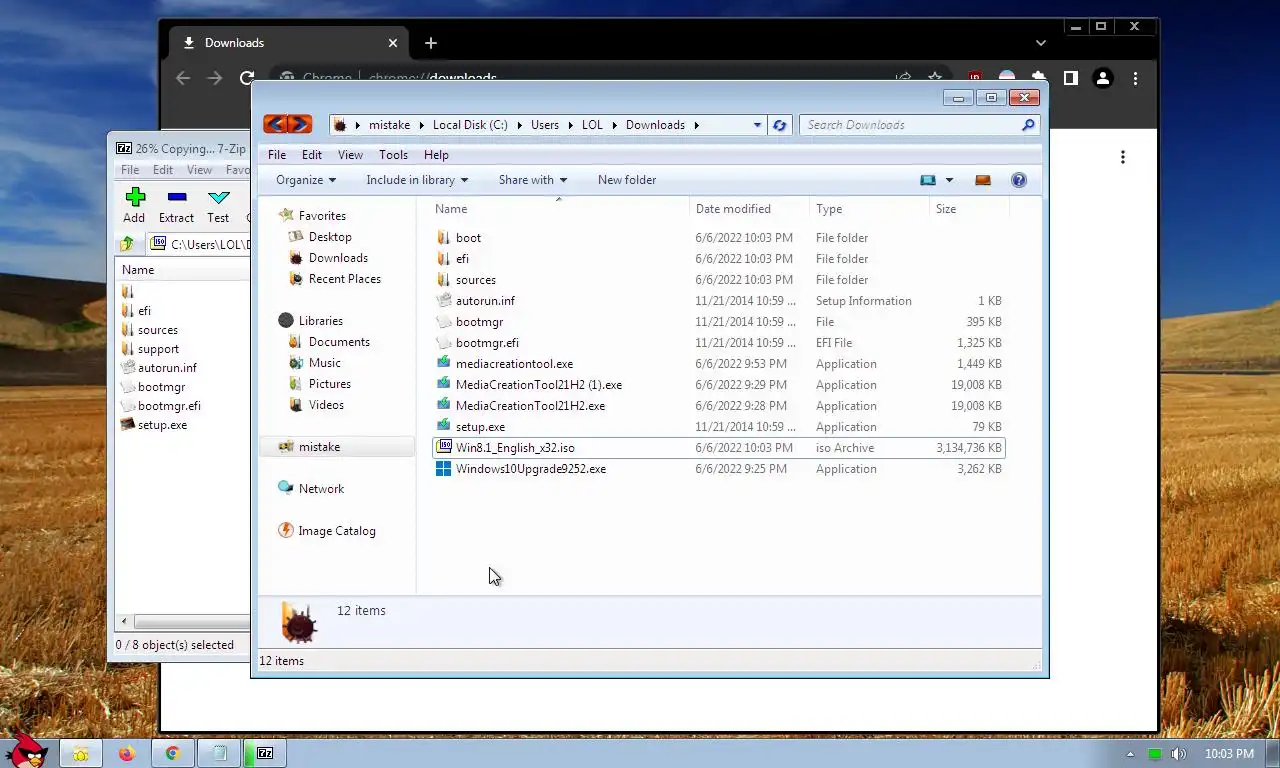Open Explorer help question mark icon
The width and height of the screenshot is (1280, 768).
tap(1019, 180)
